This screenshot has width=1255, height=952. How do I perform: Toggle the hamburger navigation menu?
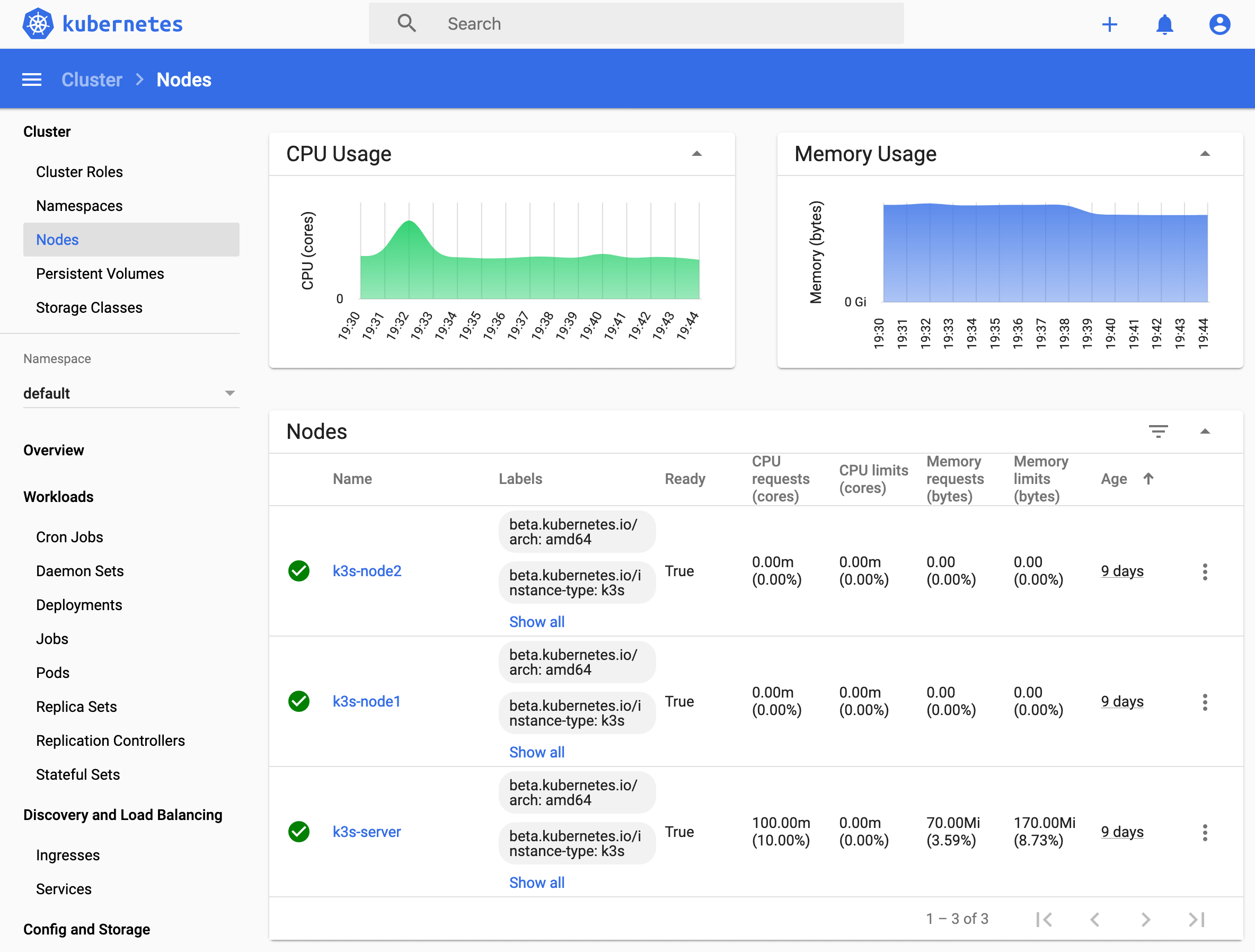[x=32, y=80]
